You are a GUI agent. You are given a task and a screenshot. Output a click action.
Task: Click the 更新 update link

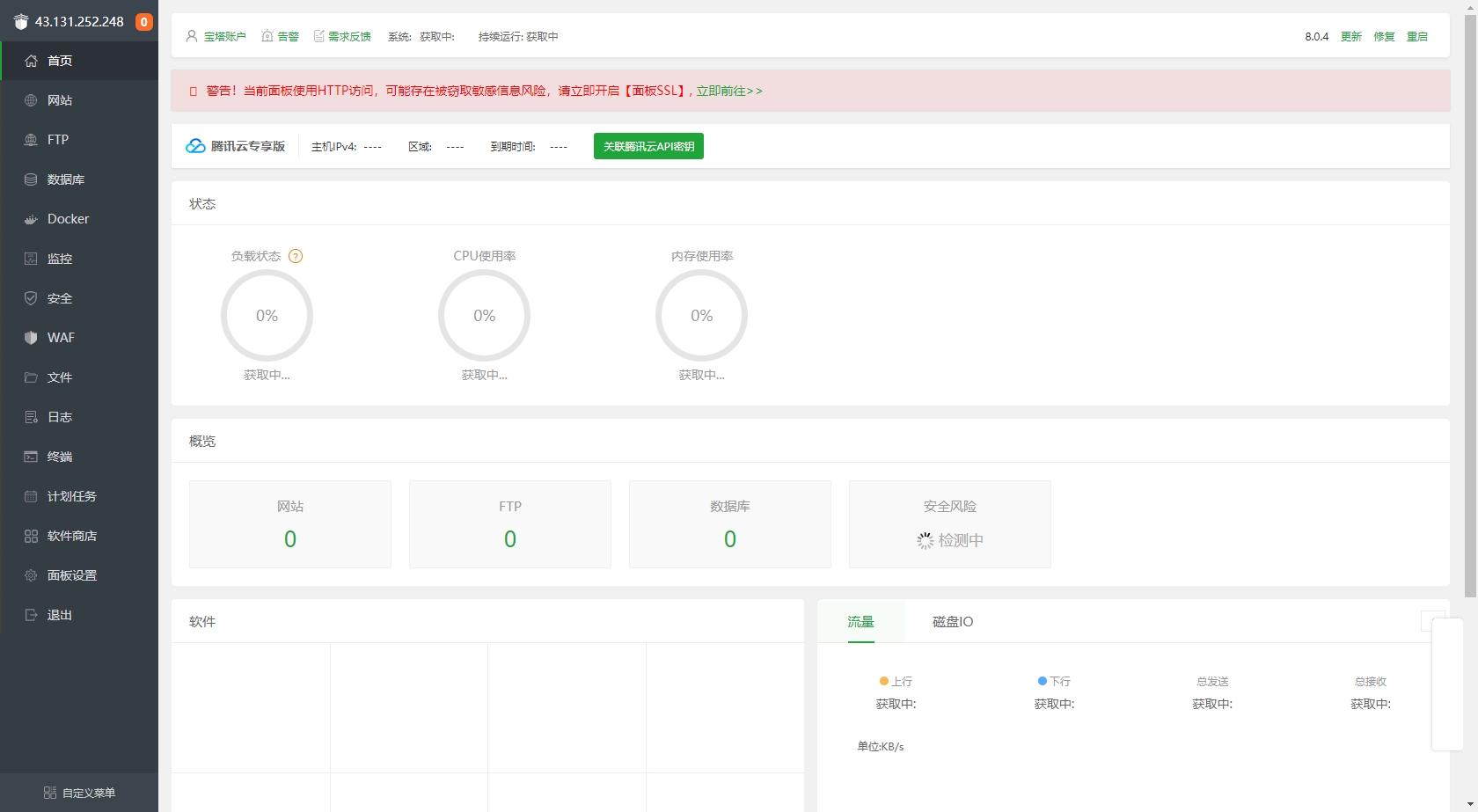coord(1351,37)
